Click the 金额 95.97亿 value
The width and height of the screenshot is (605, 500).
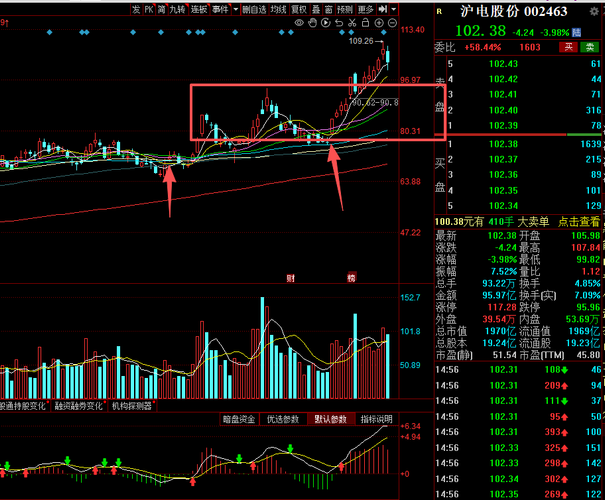click(x=499, y=296)
